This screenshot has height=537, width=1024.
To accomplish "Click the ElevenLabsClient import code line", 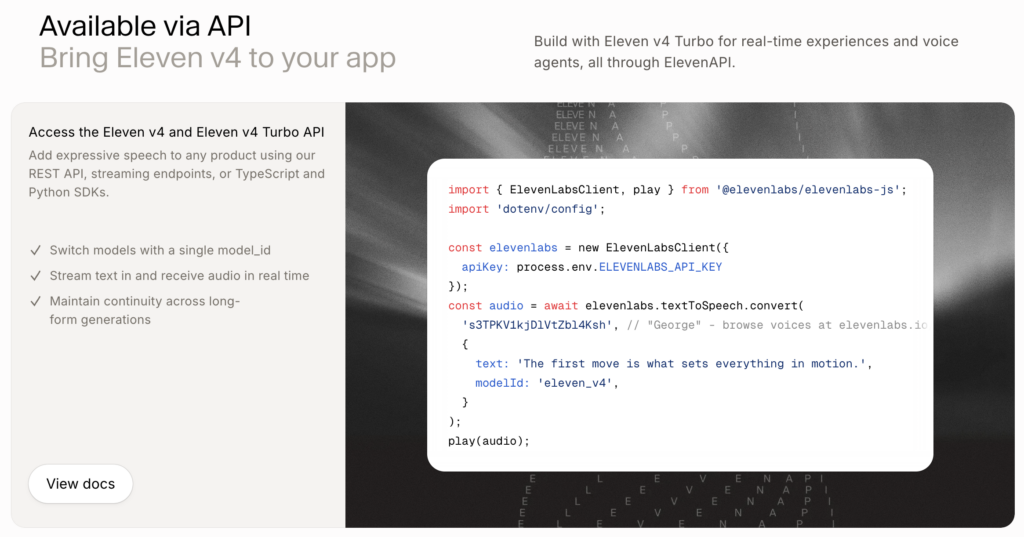I will pos(677,189).
